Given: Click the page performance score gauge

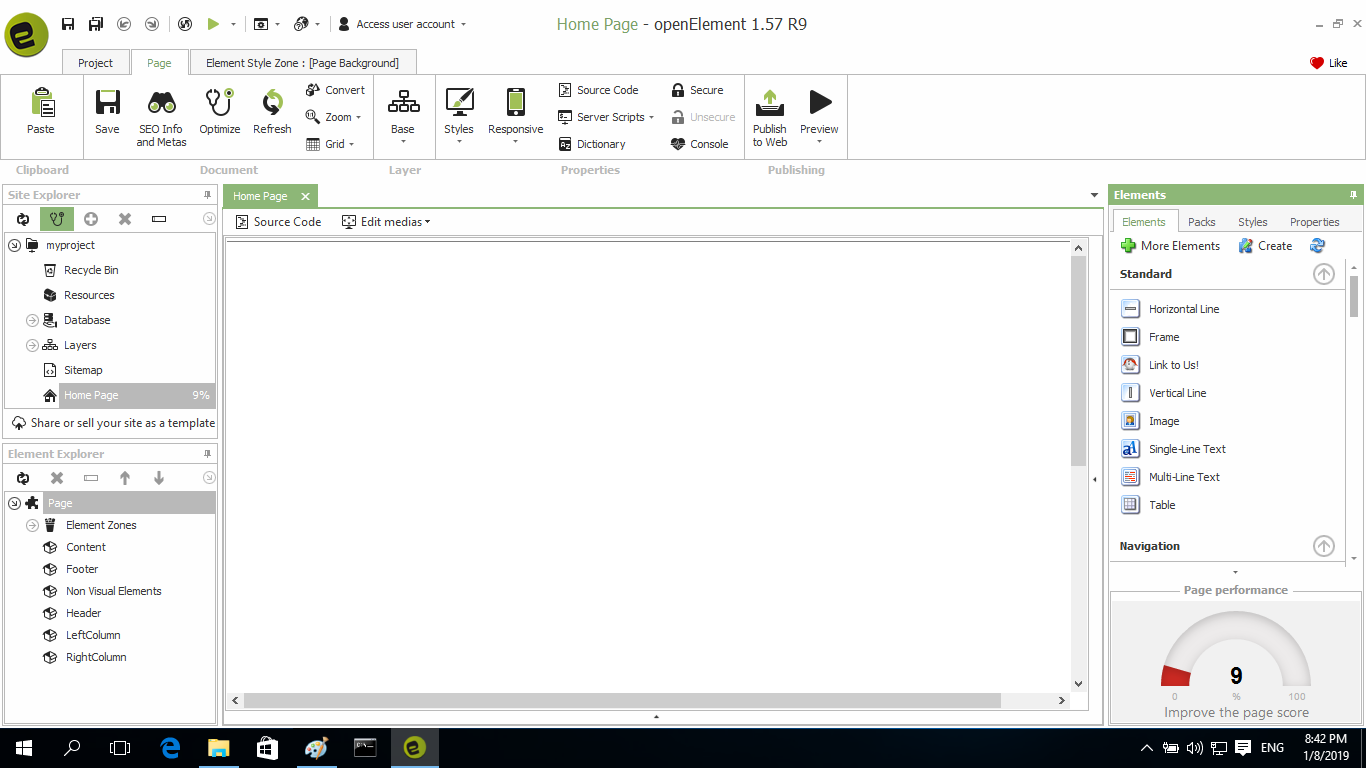Looking at the screenshot, I should coord(1236,660).
